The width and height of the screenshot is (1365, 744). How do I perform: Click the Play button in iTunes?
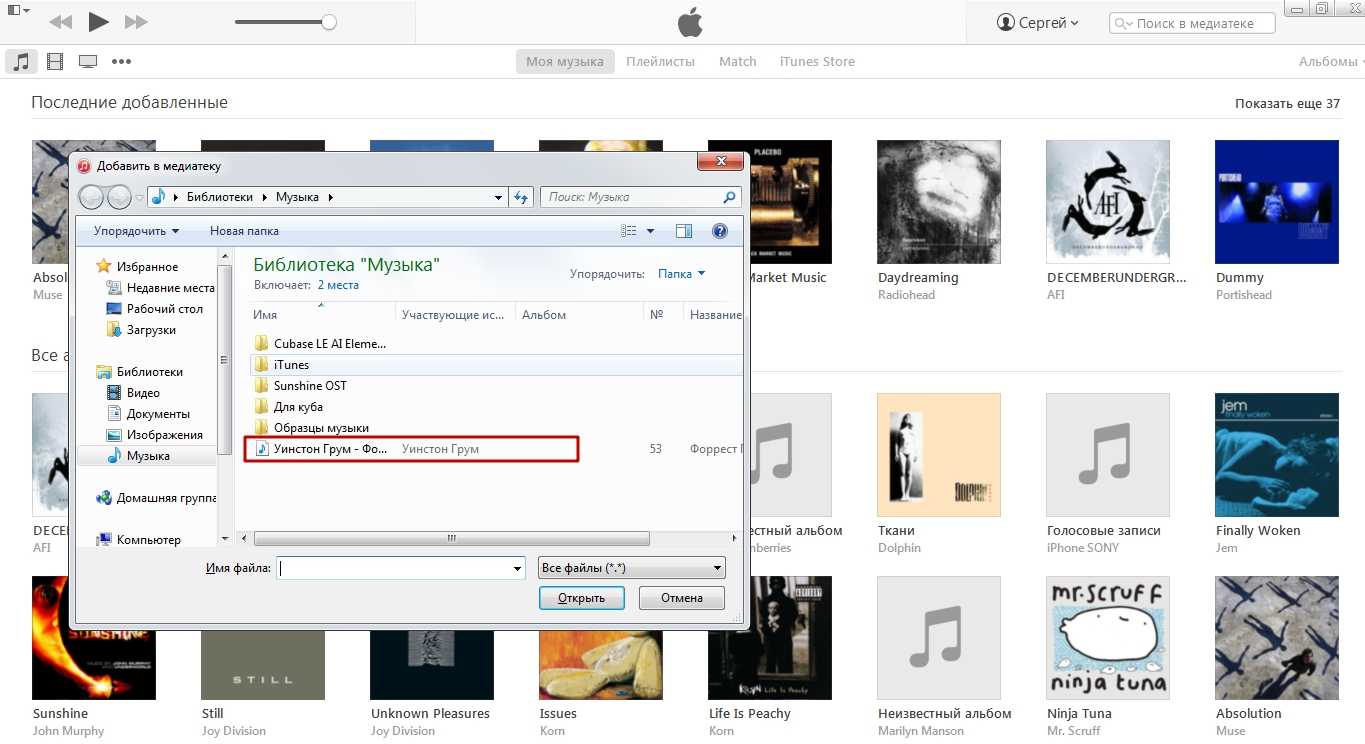(x=98, y=21)
